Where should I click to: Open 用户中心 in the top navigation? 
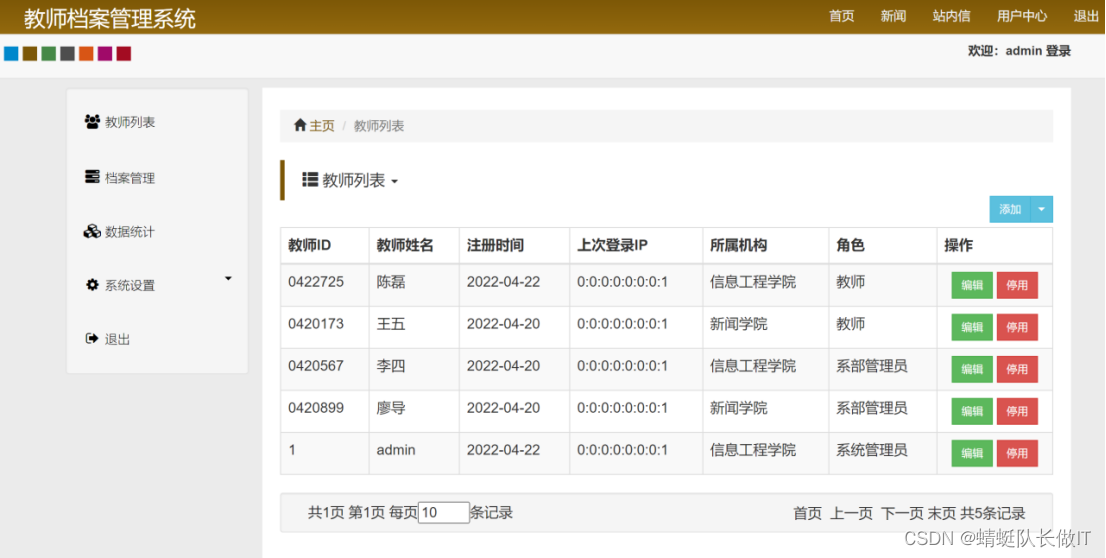(x=1022, y=16)
